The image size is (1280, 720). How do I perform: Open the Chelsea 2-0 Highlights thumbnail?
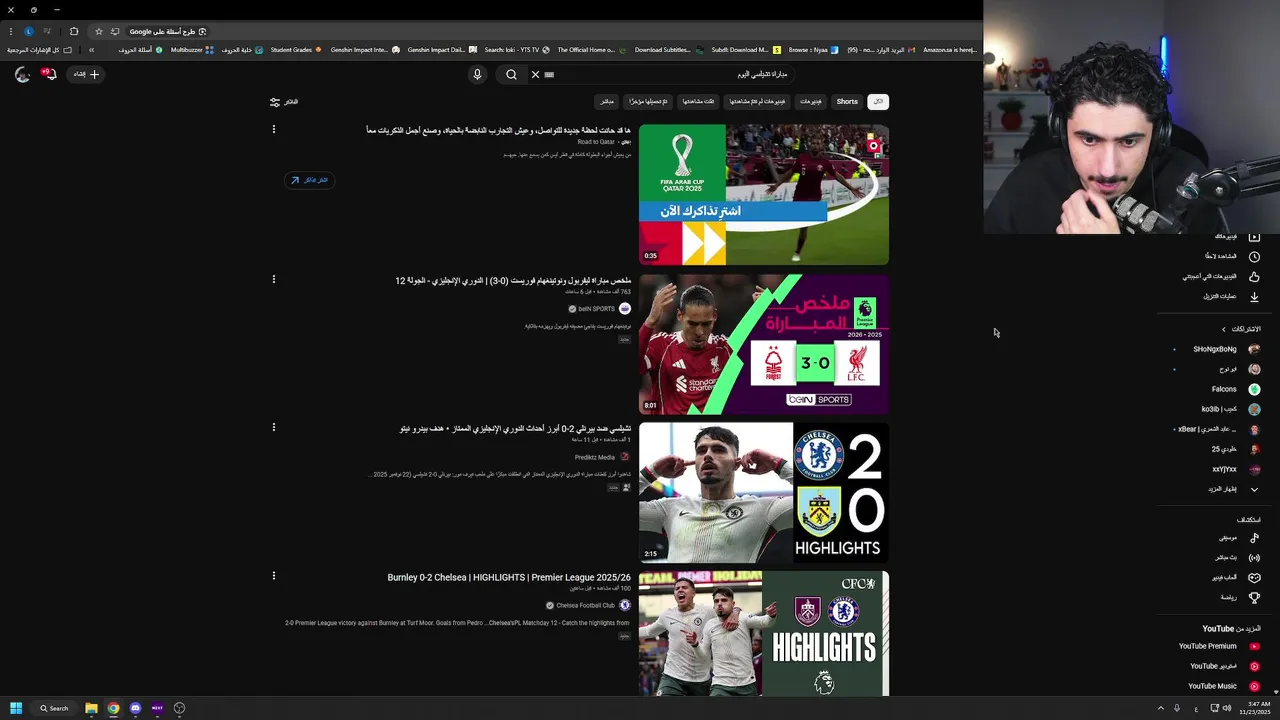[764, 492]
